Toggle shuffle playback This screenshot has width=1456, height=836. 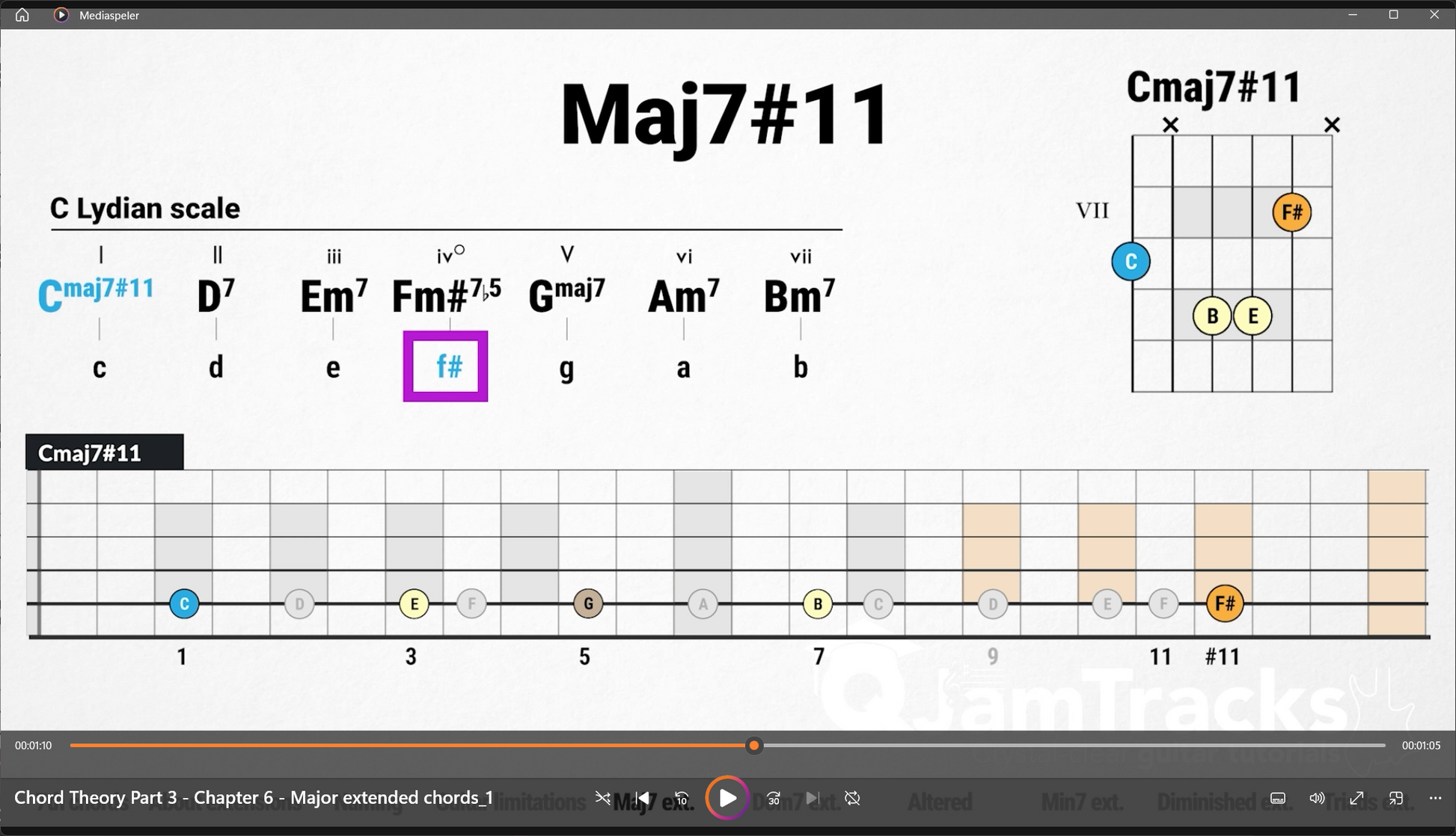pos(602,798)
